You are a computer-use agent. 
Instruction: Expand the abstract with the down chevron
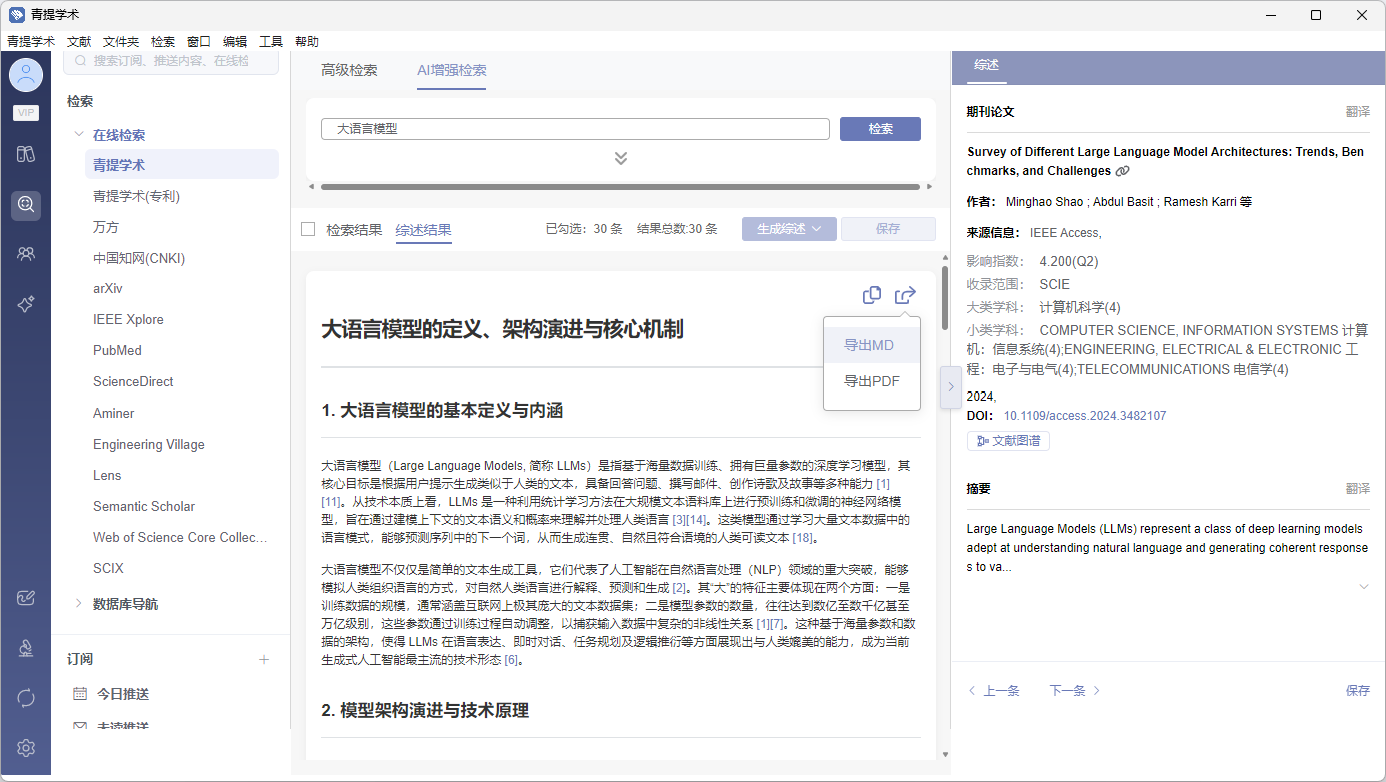[1364, 587]
